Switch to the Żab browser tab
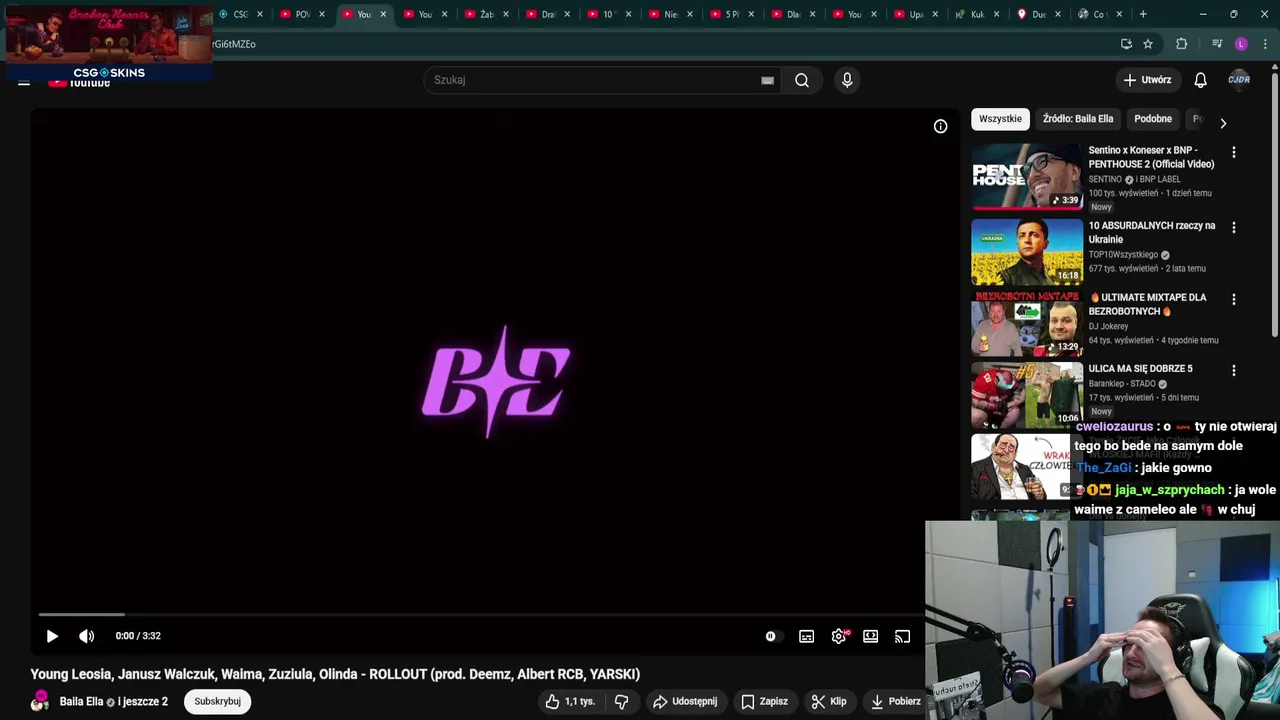Image resolution: width=1280 pixels, height=720 pixels. (x=486, y=14)
